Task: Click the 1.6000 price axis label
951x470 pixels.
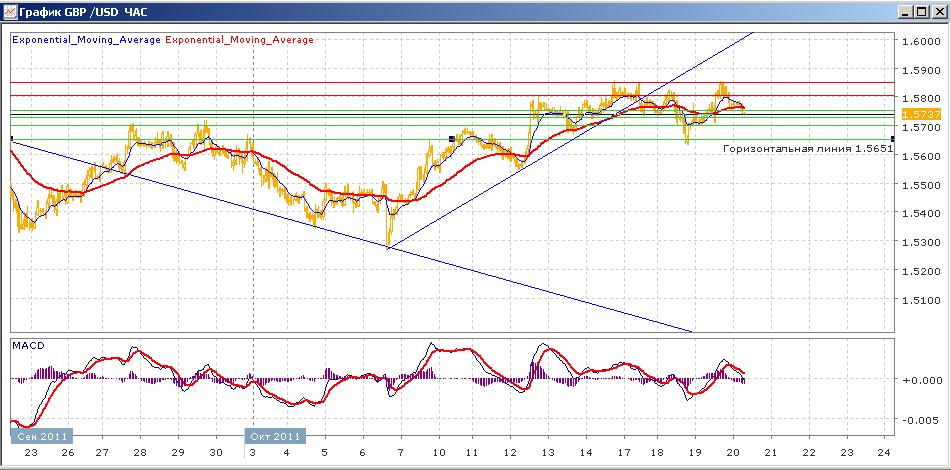Action: 919,41
